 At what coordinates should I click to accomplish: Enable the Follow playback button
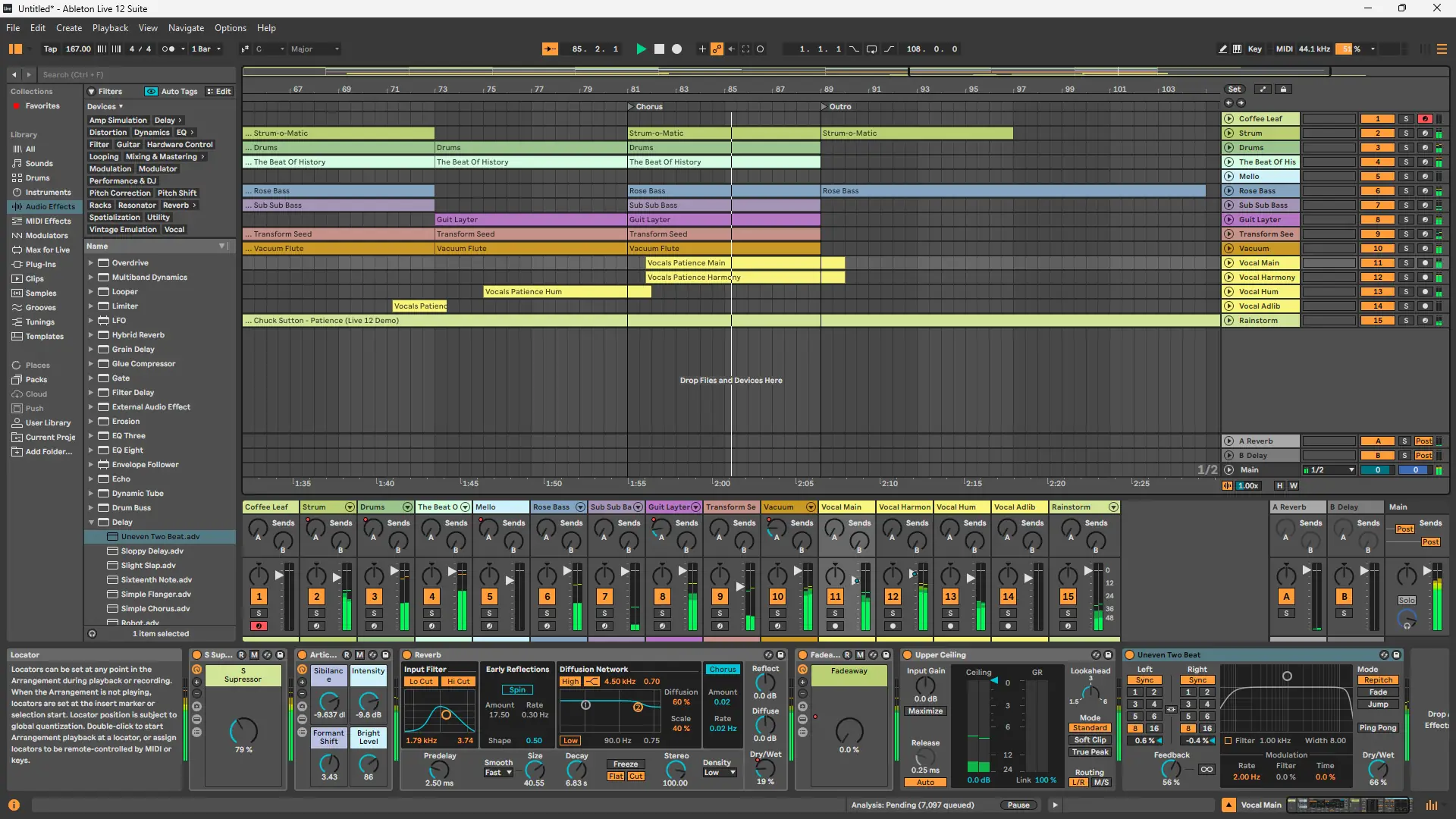coord(550,49)
